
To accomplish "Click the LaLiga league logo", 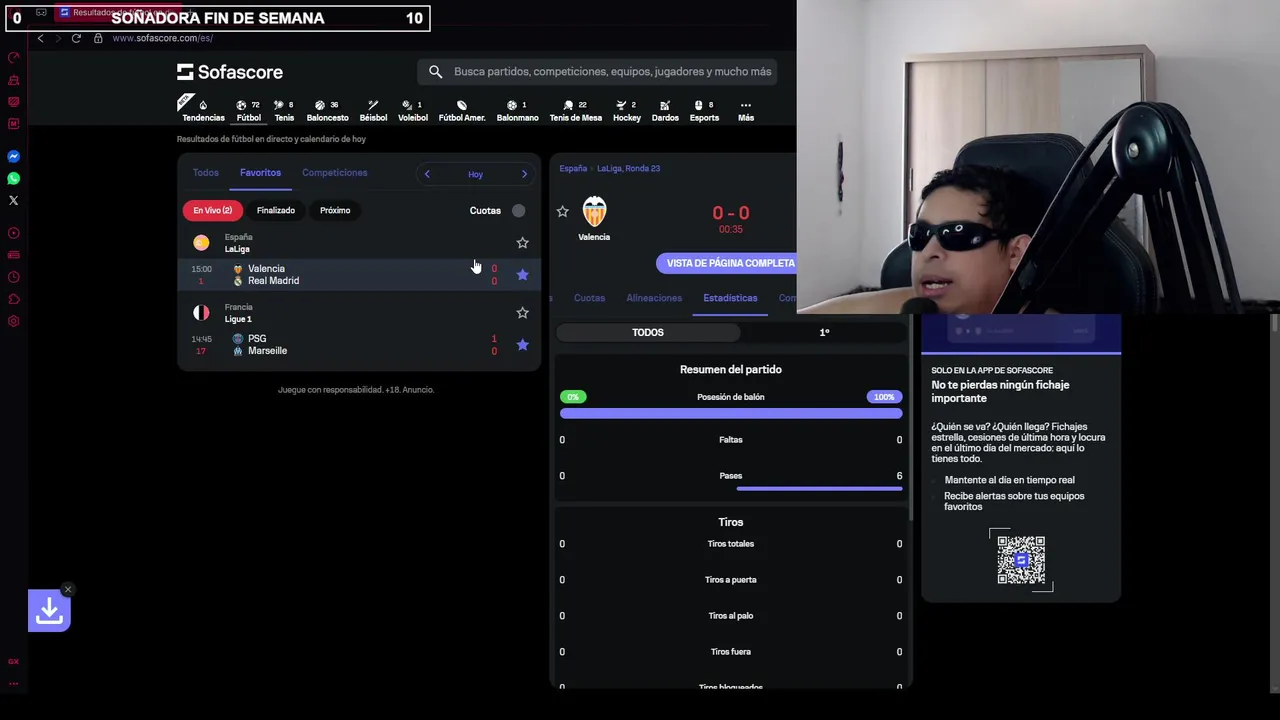I will pos(201,243).
